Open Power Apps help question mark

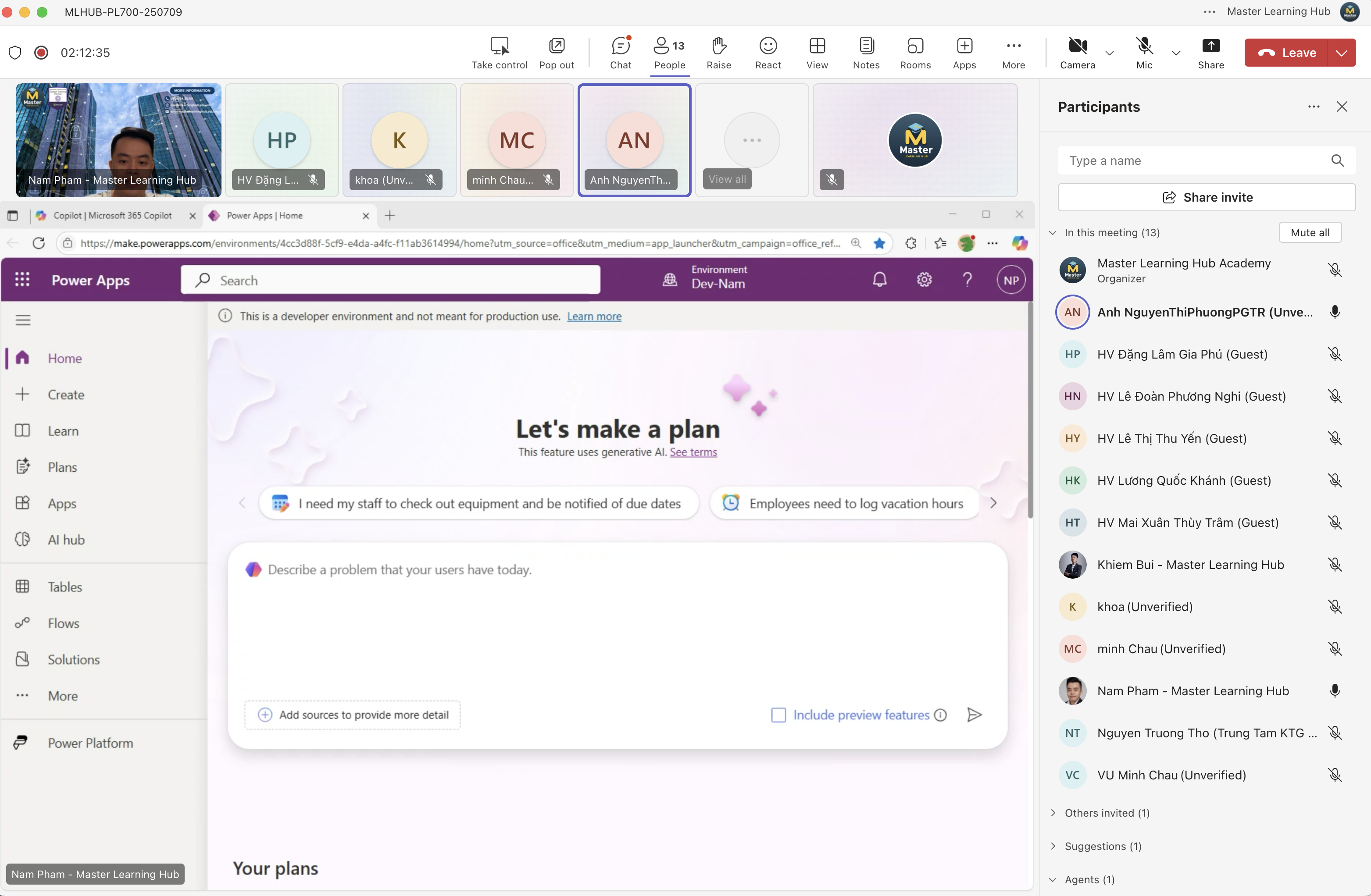click(x=967, y=280)
